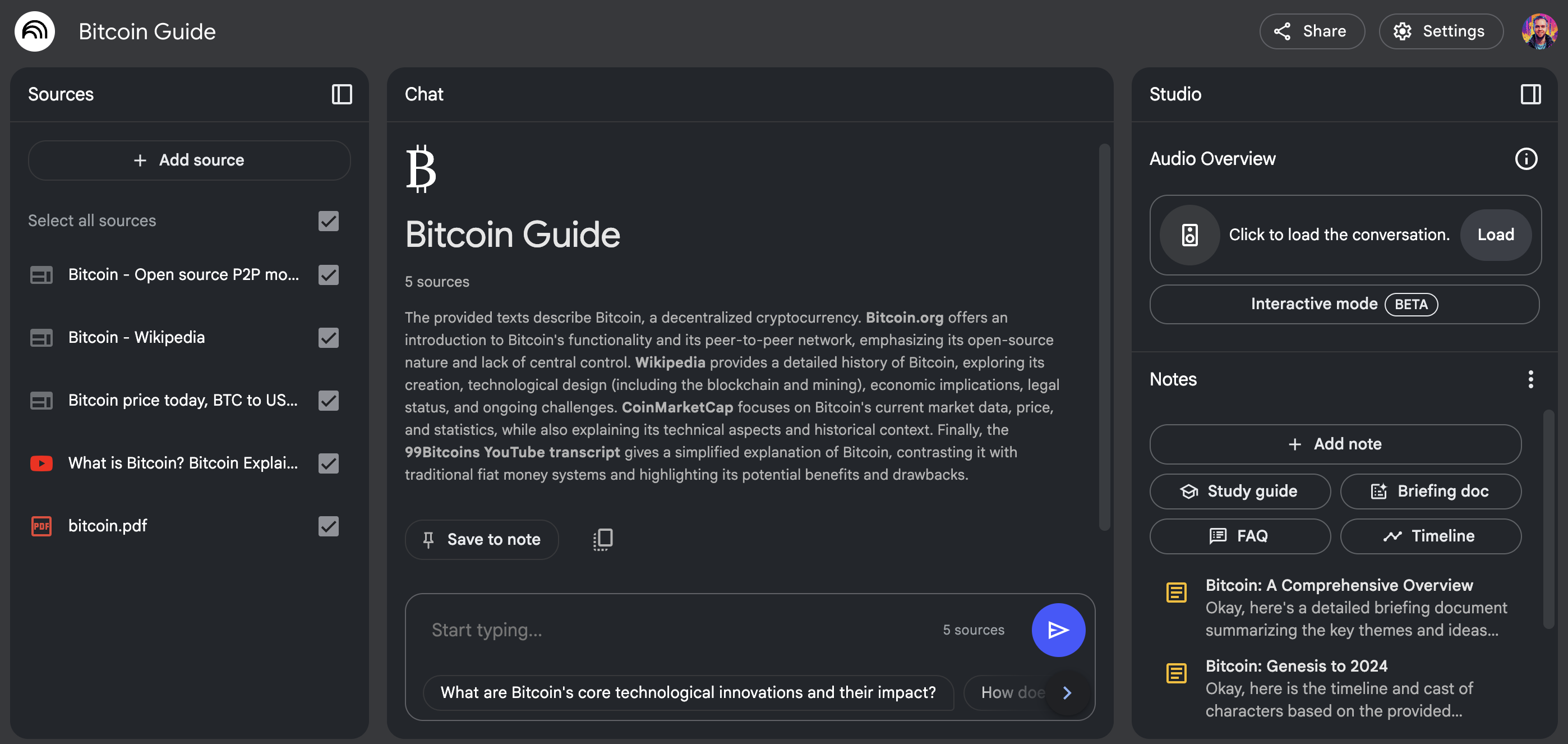
Task: Open the Notes overflow menu
Action: coord(1532,379)
